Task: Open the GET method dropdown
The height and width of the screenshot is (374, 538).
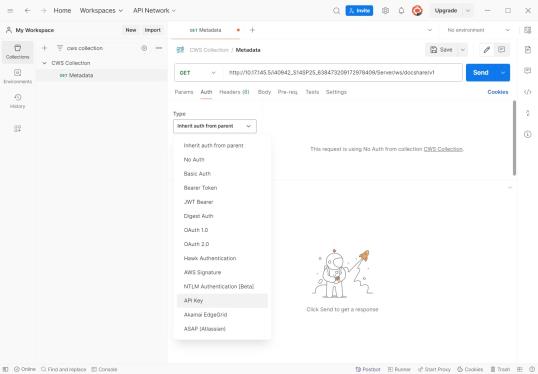Action: [x=197, y=73]
